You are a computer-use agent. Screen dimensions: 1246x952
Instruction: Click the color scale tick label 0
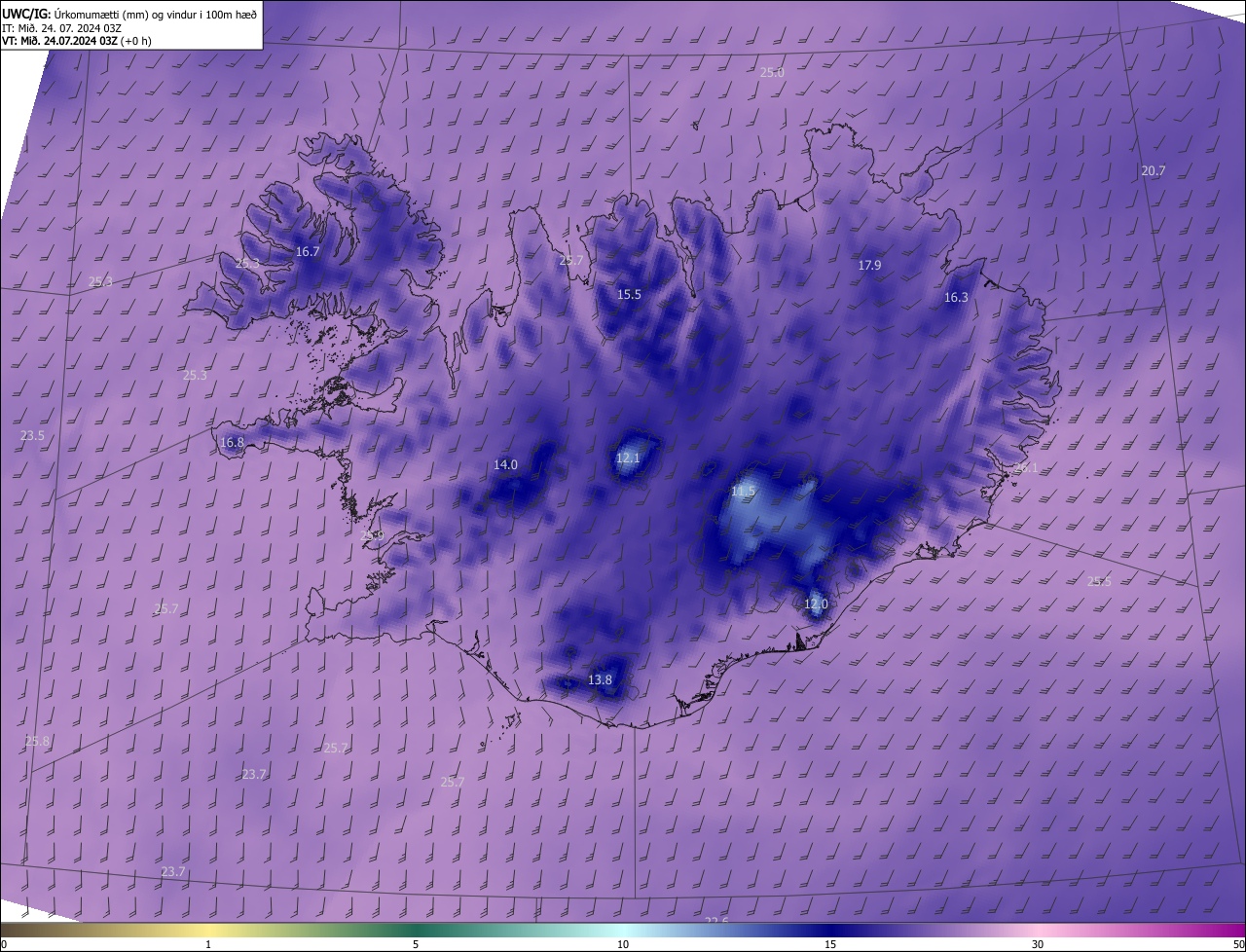(4, 944)
